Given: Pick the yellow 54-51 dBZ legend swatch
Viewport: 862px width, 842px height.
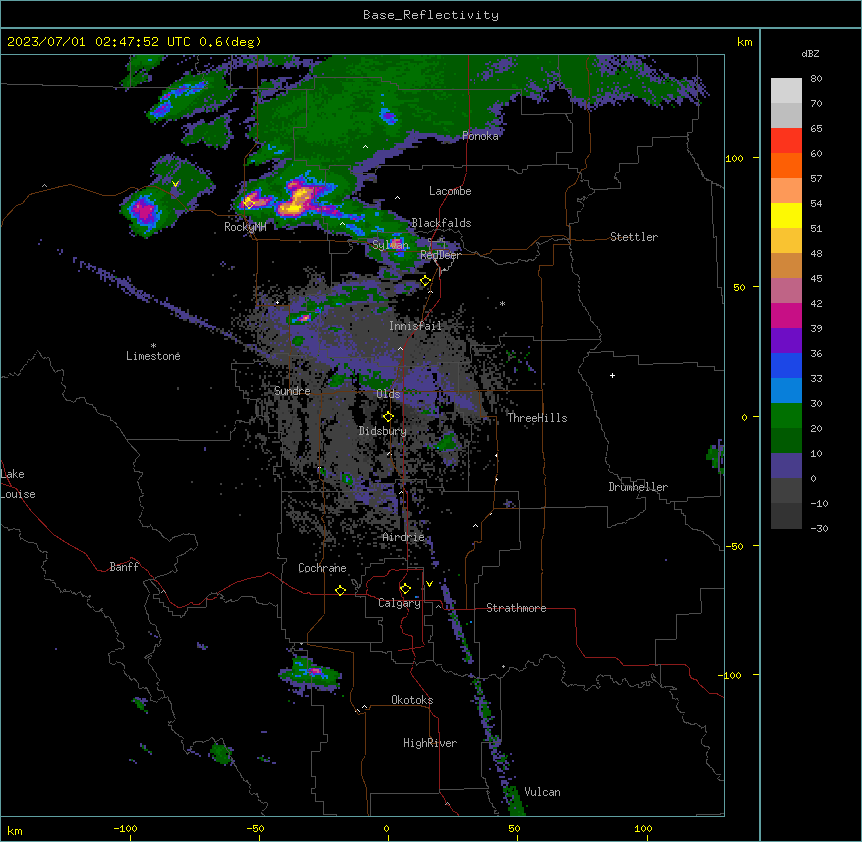Looking at the screenshot, I should pyautogui.click(x=786, y=215).
